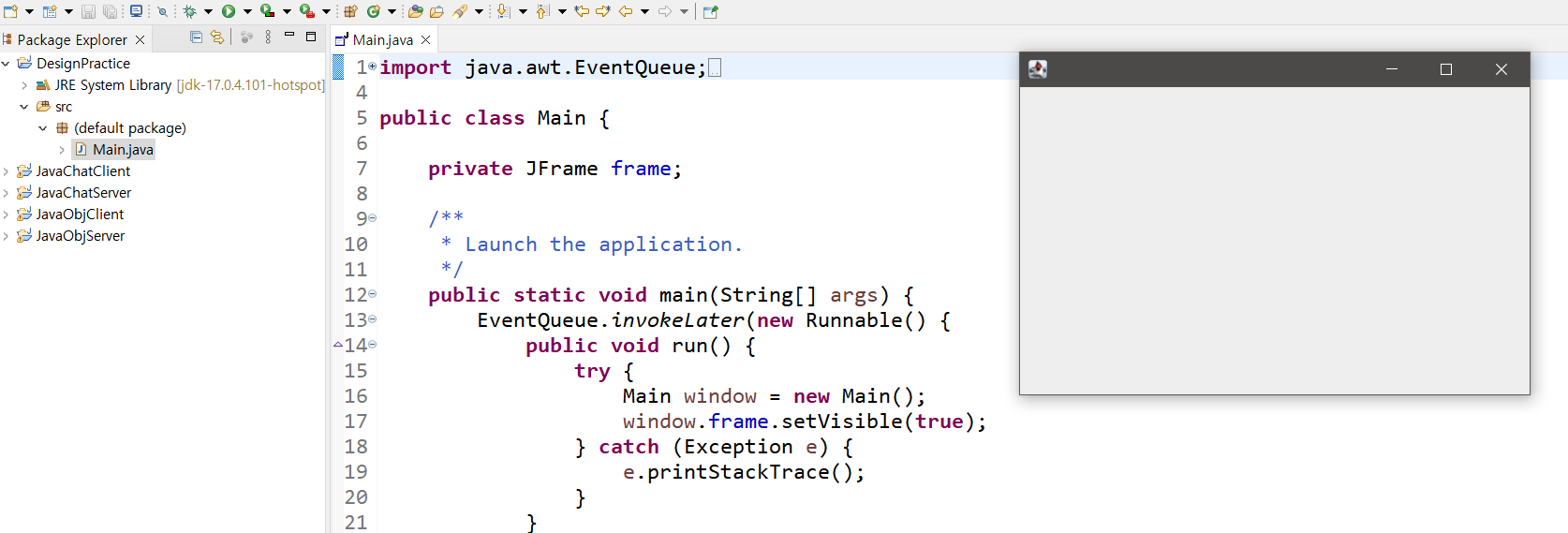Expand the Main.java tree node
This screenshot has height=533, width=1568.
coord(62,150)
